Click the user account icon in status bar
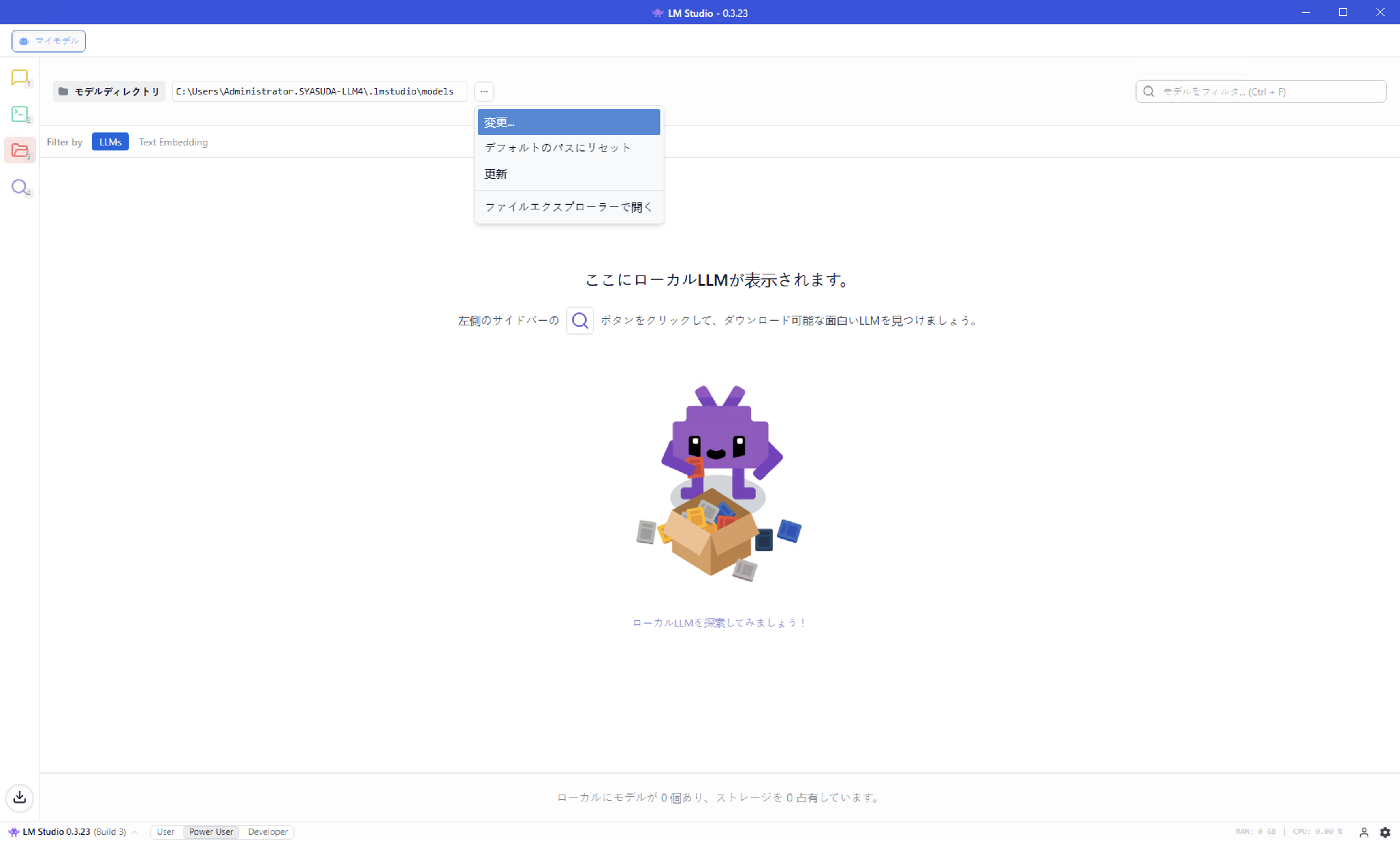1400x842 pixels. coord(1364,832)
